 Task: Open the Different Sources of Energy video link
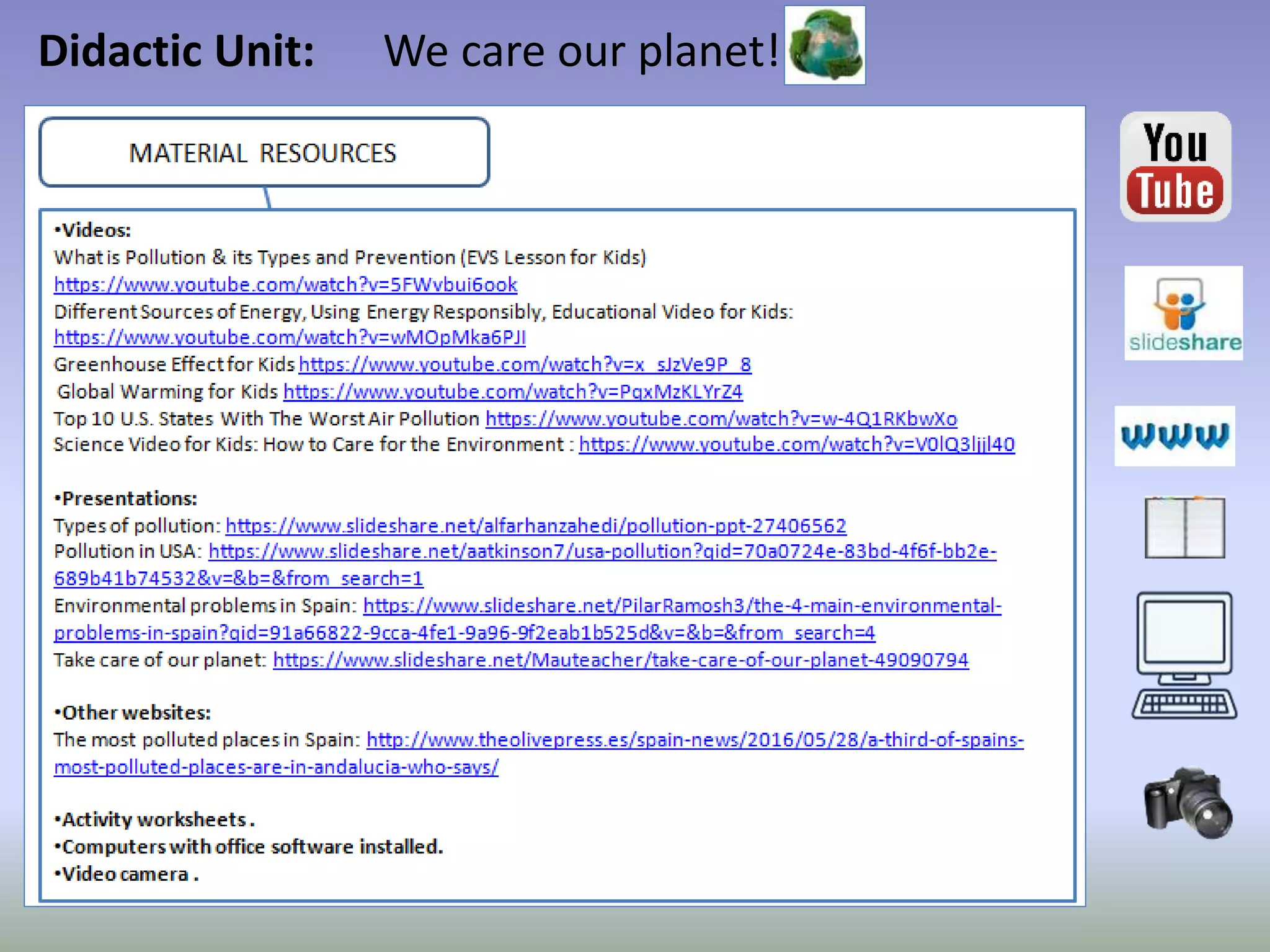(x=290, y=337)
